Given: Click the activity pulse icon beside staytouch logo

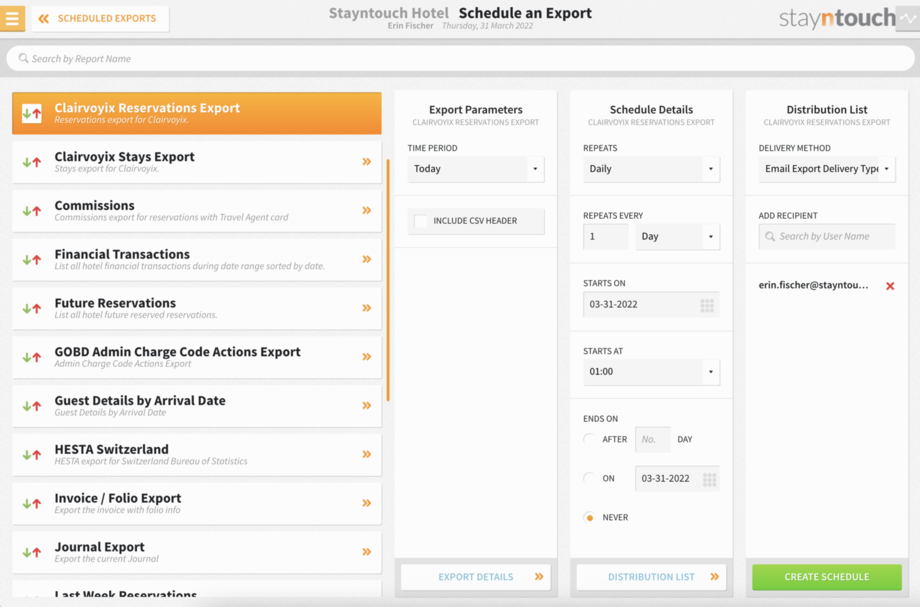Looking at the screenshot, I should [x=908, y=18].
